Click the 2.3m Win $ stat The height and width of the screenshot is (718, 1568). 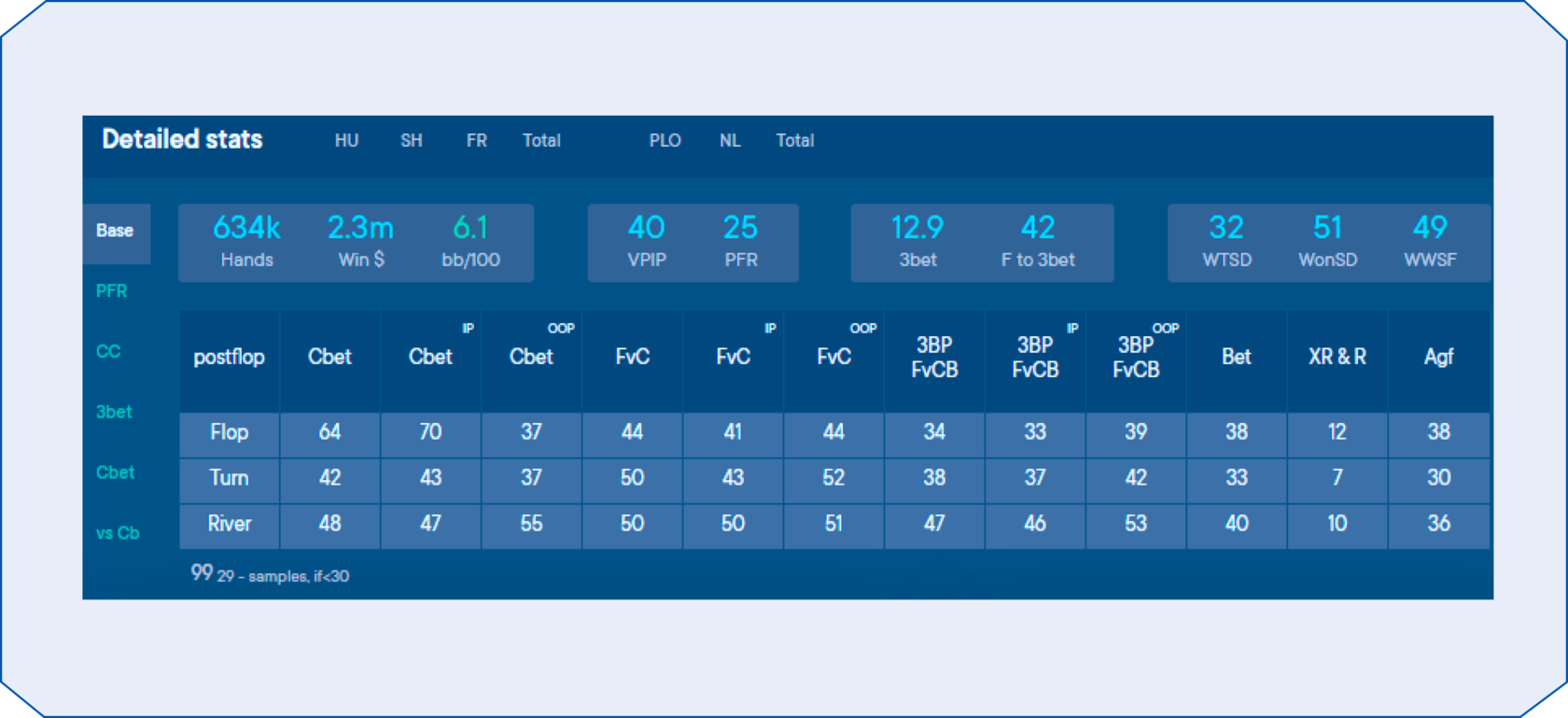360,241
